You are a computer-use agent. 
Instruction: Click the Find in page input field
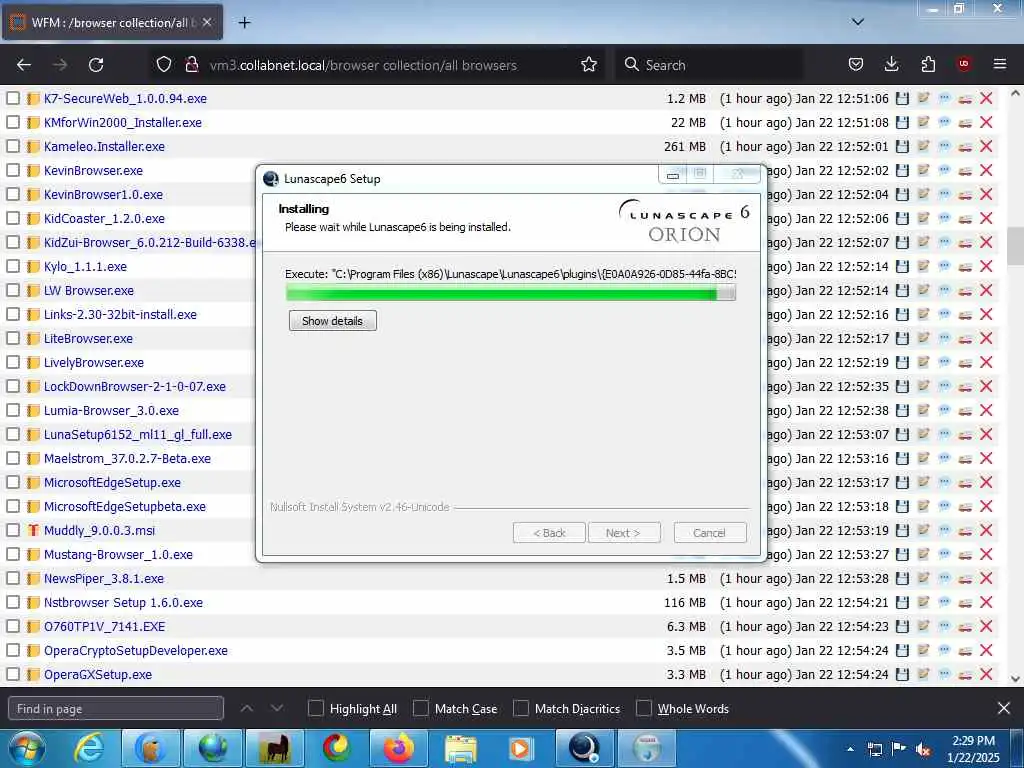click(x=116, y=709)
